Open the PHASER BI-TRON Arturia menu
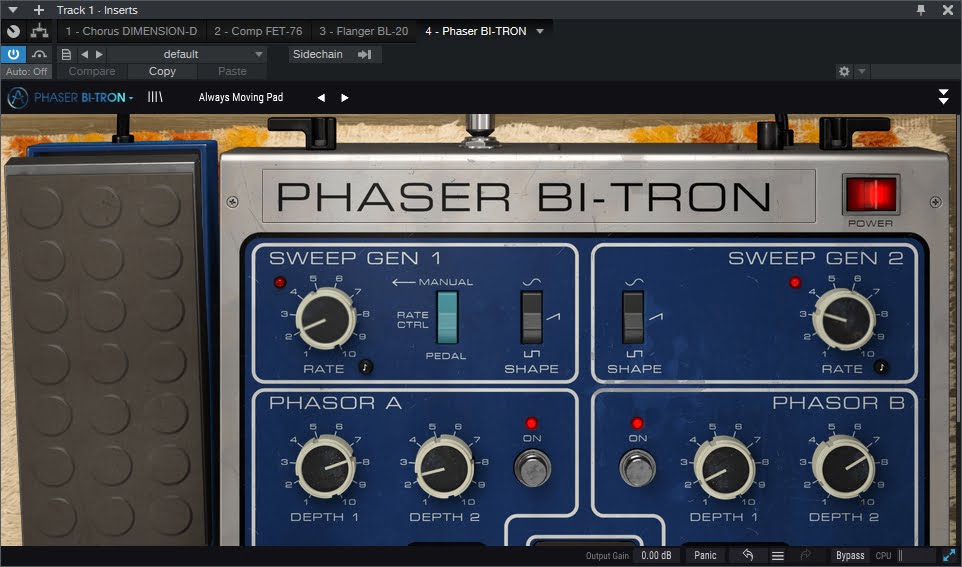 pyautogui.click(x=83, y=97)
